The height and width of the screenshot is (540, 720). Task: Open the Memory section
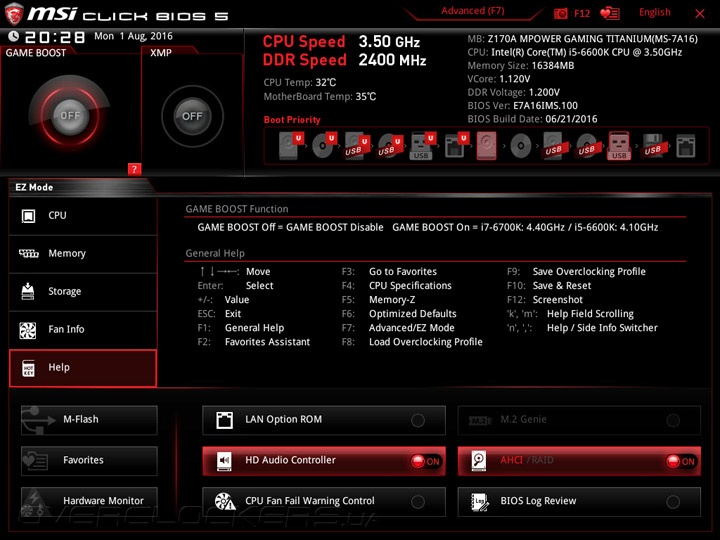83,253
